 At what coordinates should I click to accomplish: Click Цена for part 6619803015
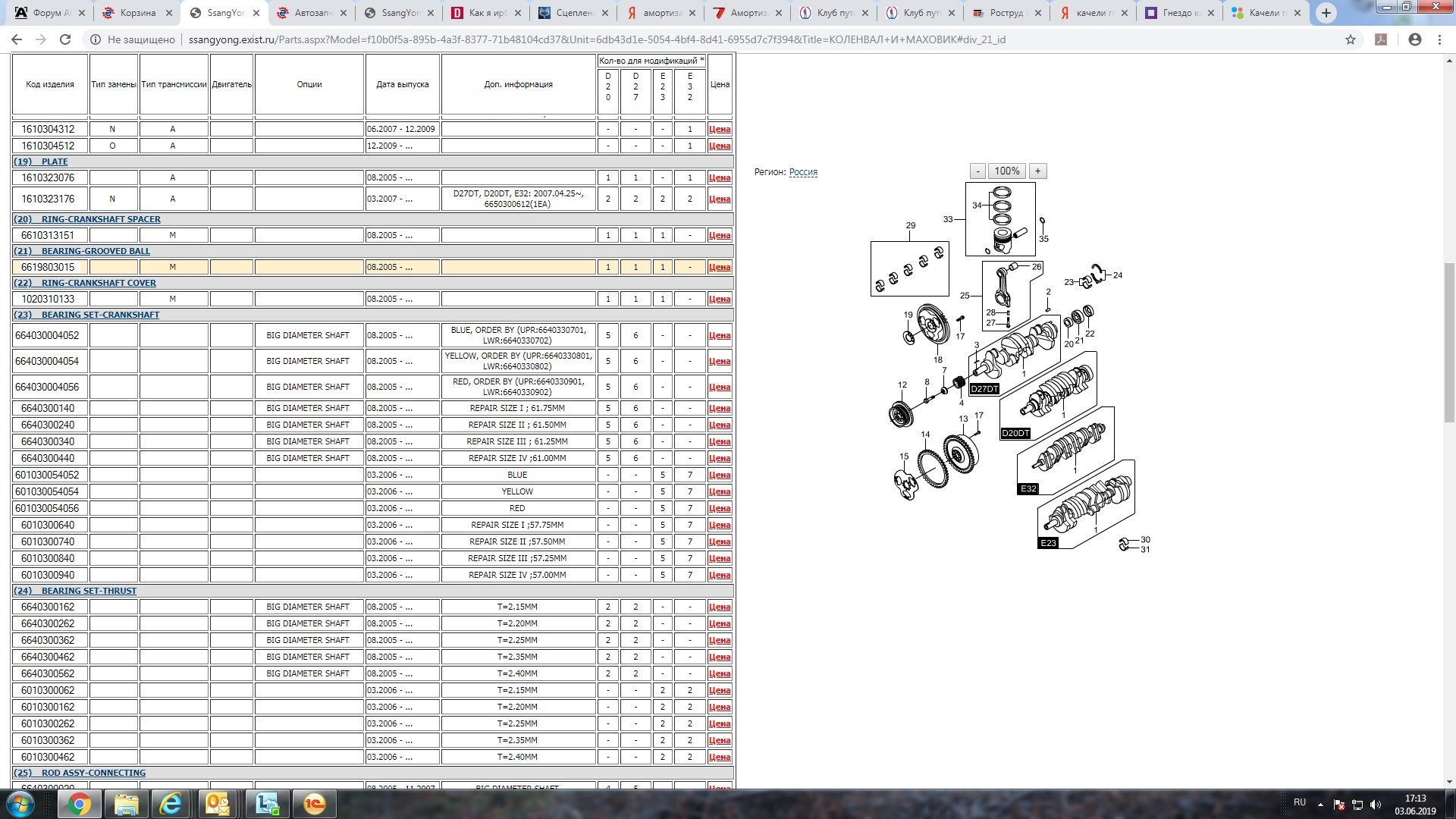[720, 268]
